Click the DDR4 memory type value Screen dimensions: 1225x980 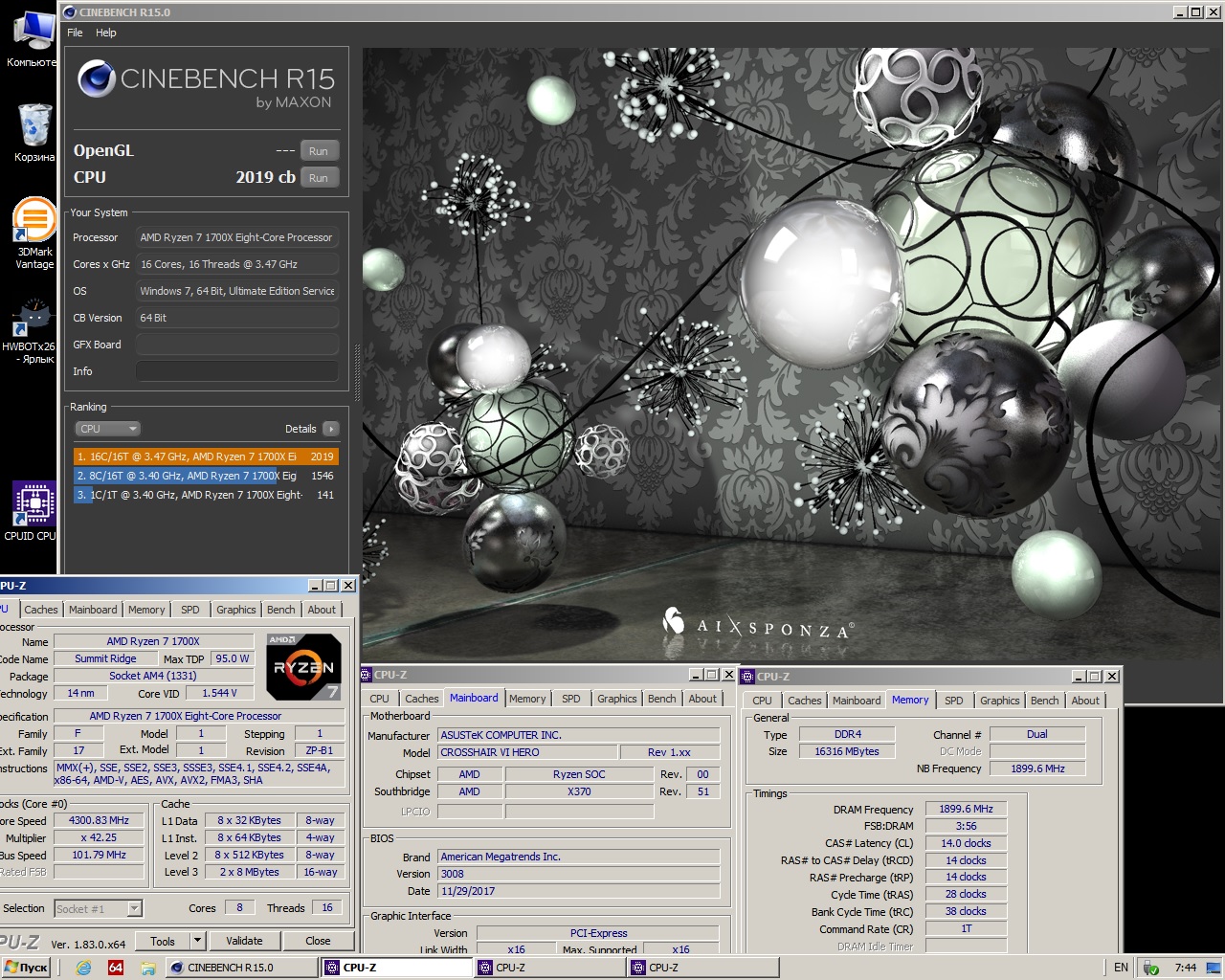click(x=847, y=734)
